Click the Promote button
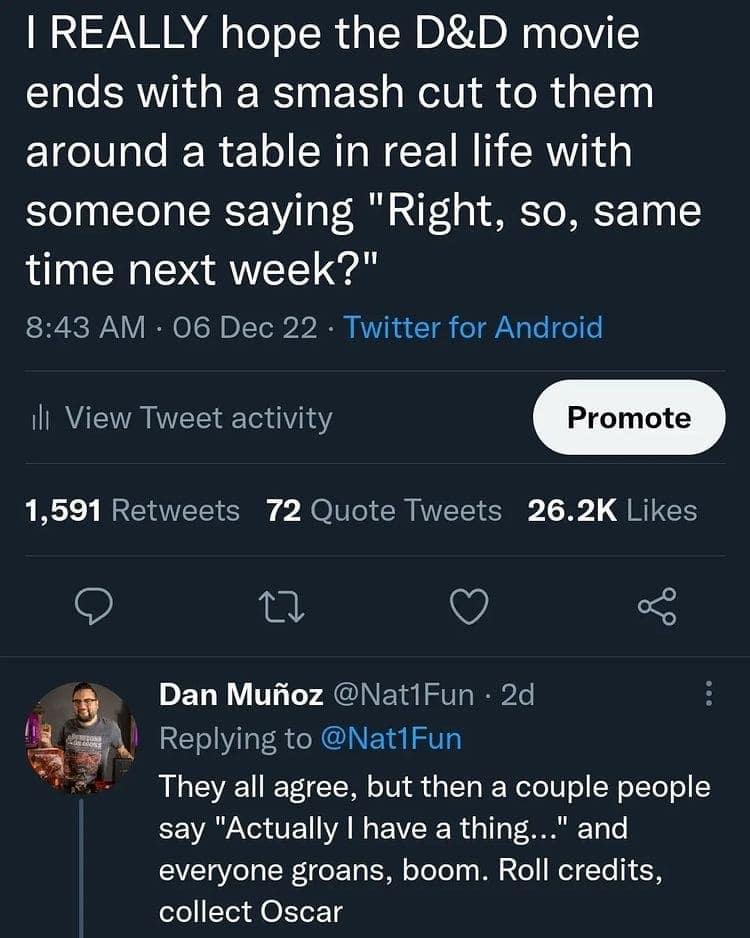This screenshot has width=750, height=938. tap(628, 418)
